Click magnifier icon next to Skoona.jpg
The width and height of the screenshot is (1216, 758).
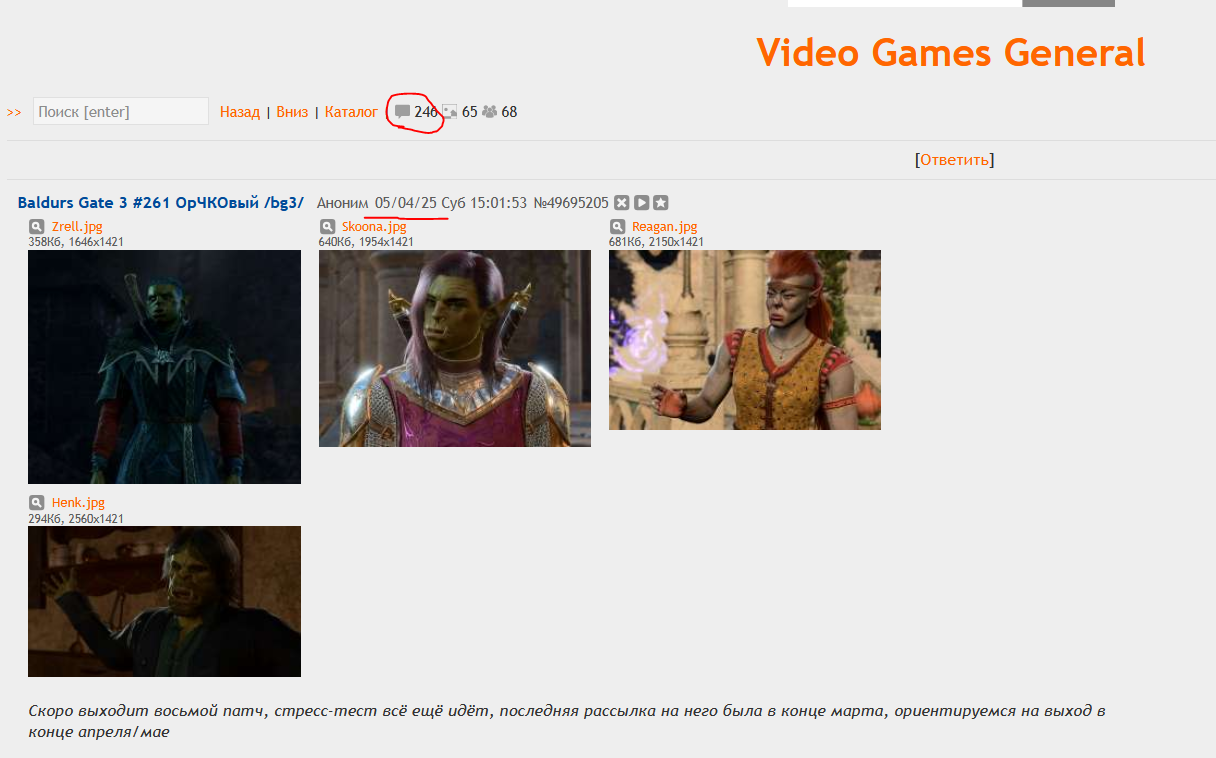[x=327, y=227]
